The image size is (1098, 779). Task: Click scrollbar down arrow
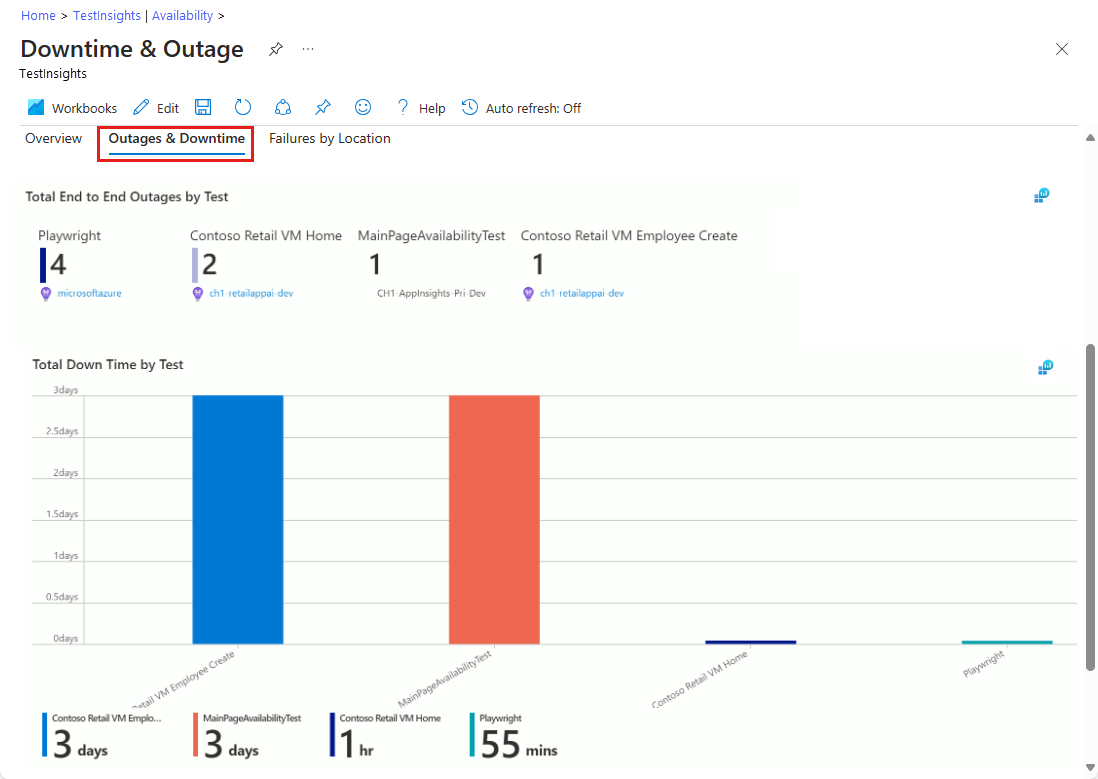pyautogui.click(x=1090, y=767)
